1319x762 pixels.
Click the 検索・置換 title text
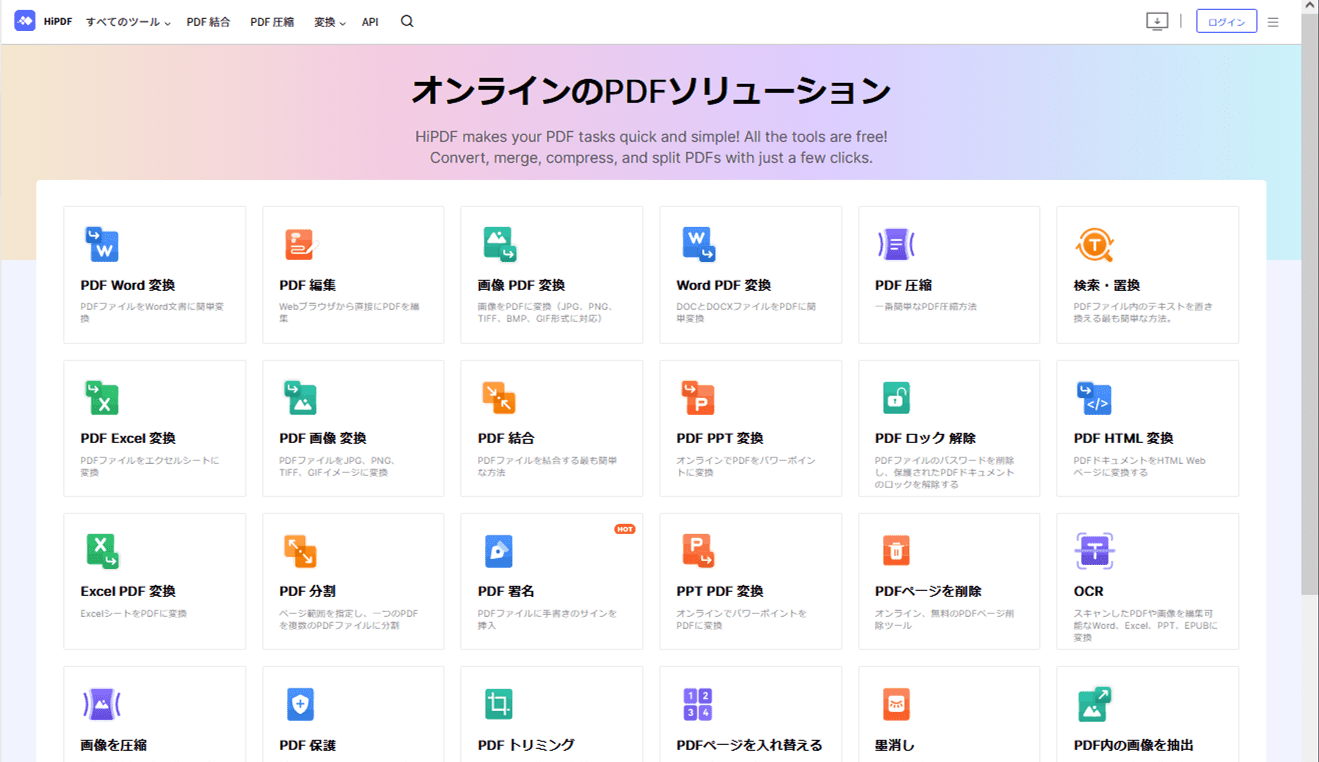(1107, 285)
